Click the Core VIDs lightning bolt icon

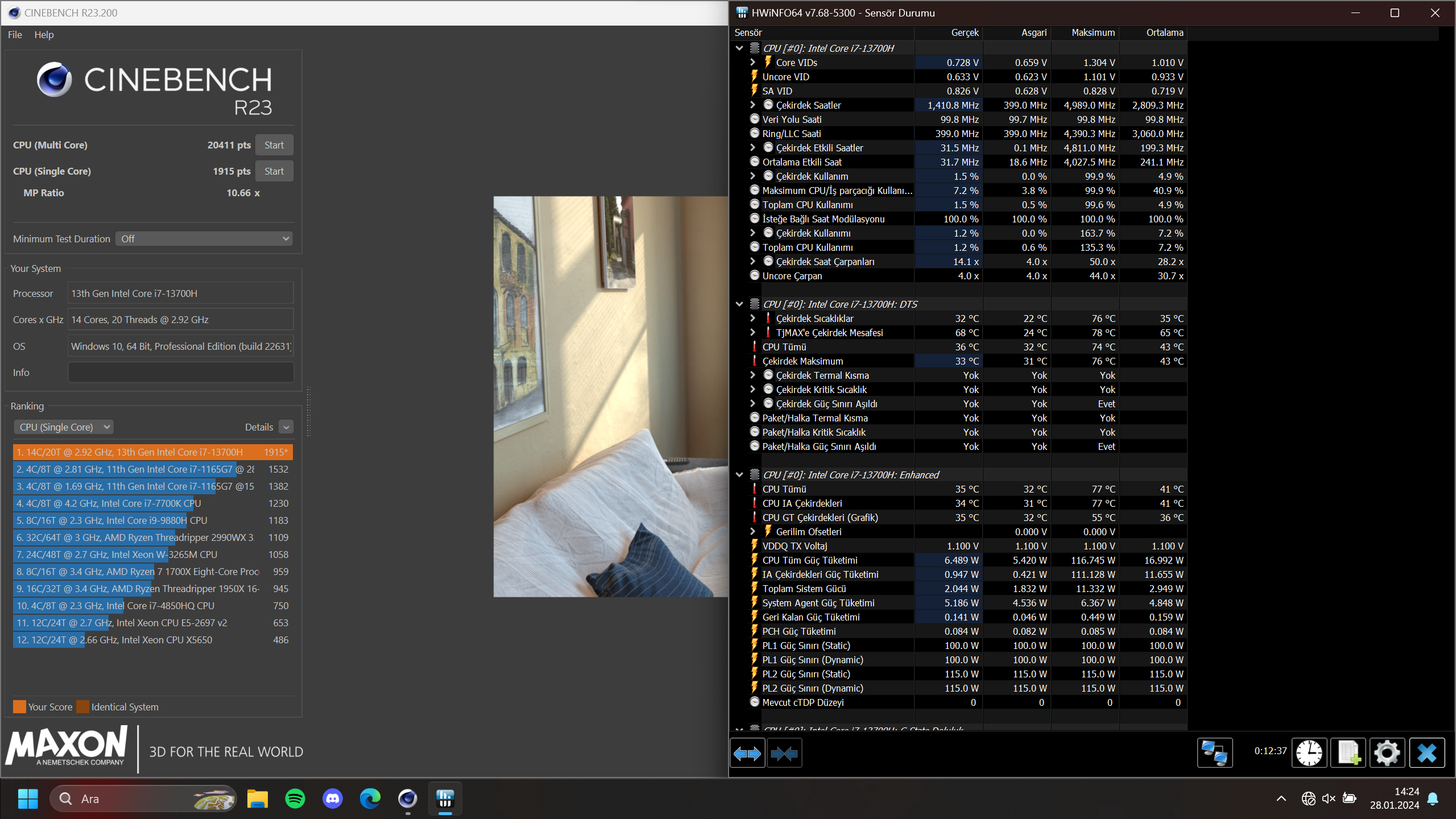768,62
